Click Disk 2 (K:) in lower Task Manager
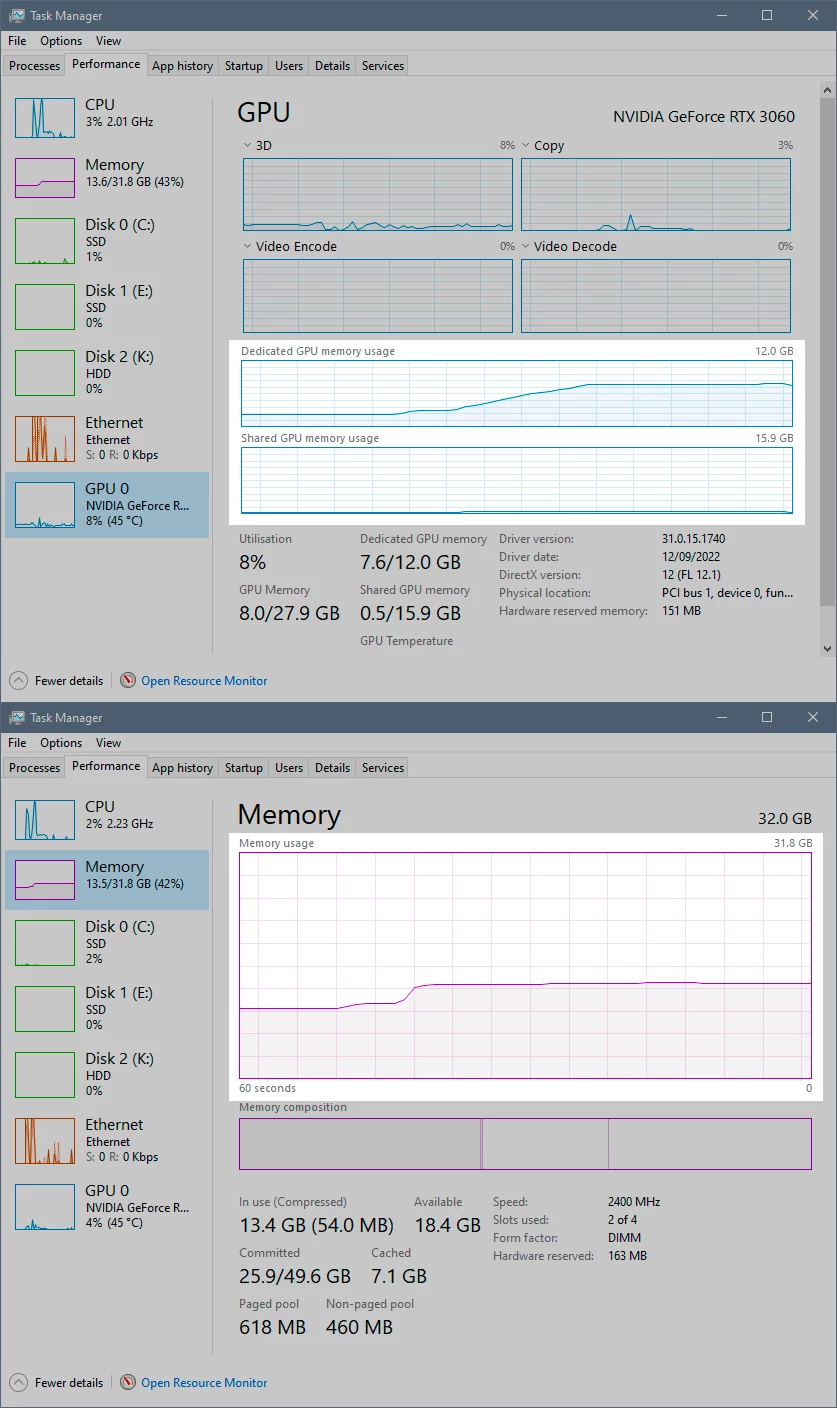This screenshot has width=837, height=1408. (107, 1075)
